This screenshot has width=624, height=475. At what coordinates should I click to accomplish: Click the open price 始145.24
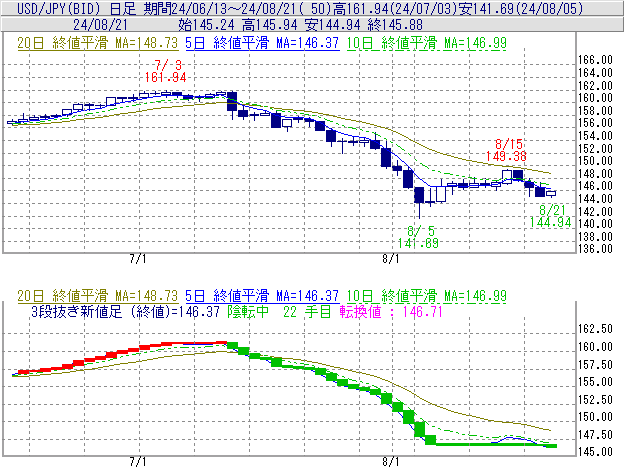coord(207,25)
